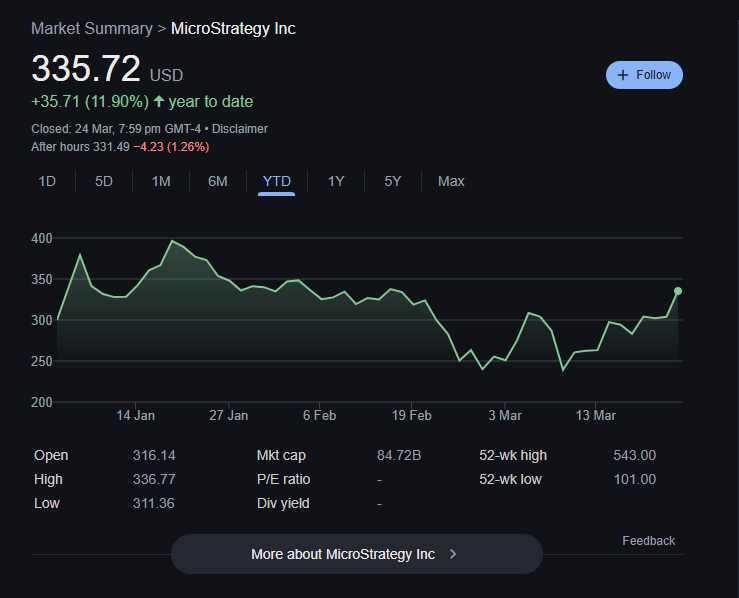Click the Feedback link
Image resolution: width=739 pixels, height=598 pixels.
(x=649, y=541)
